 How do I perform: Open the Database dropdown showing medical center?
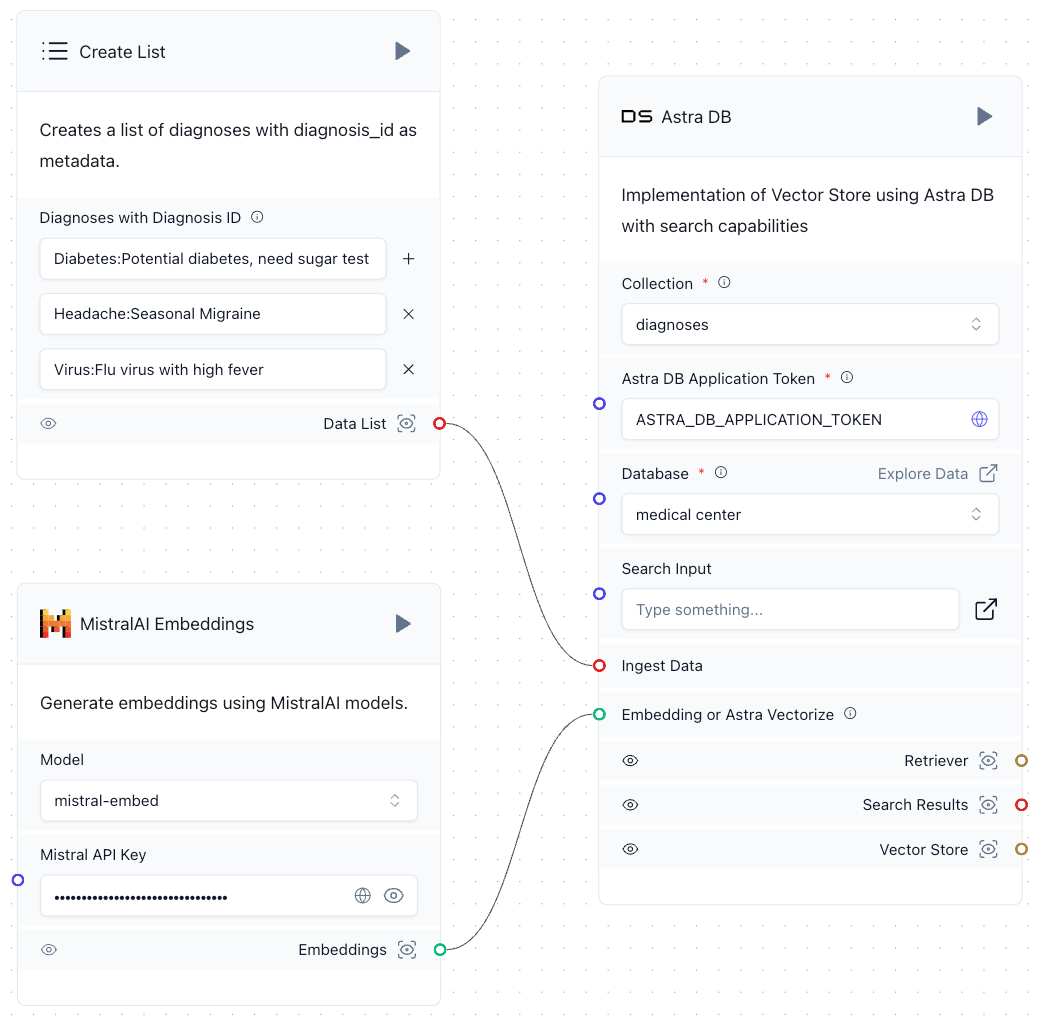point(810,514)
